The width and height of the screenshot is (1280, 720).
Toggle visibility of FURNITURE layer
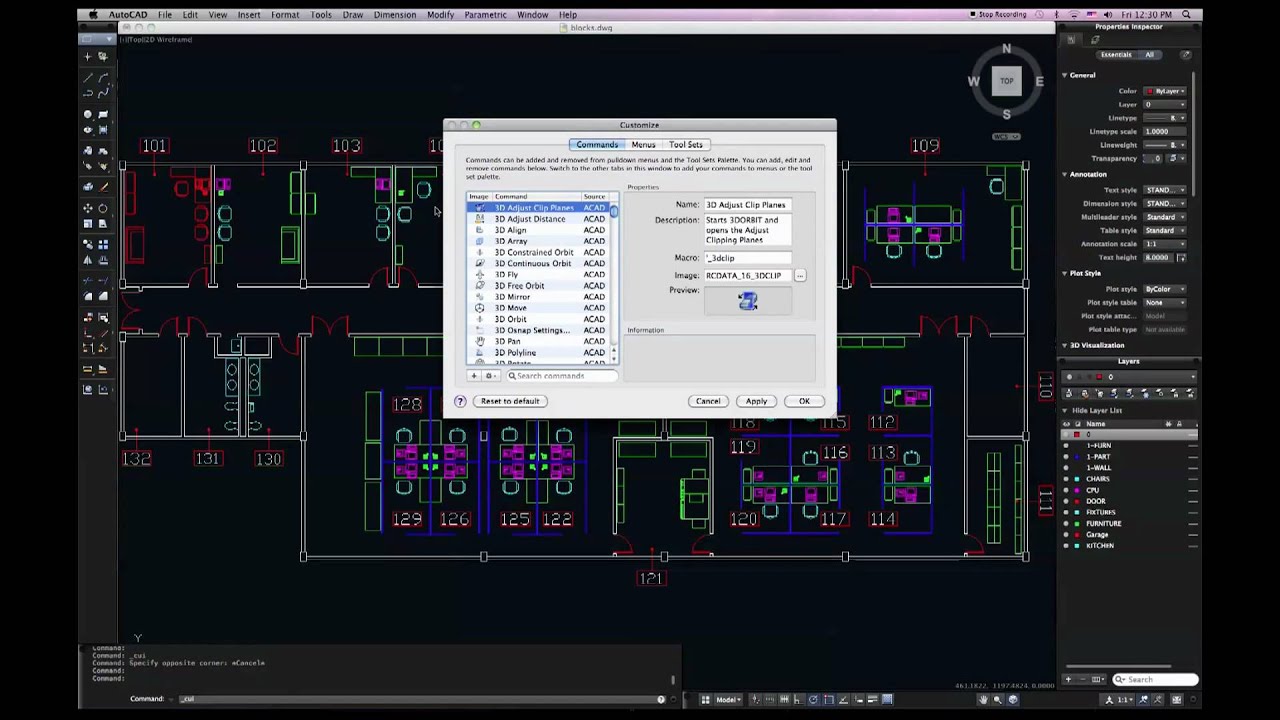click(x=1066, y=523)
